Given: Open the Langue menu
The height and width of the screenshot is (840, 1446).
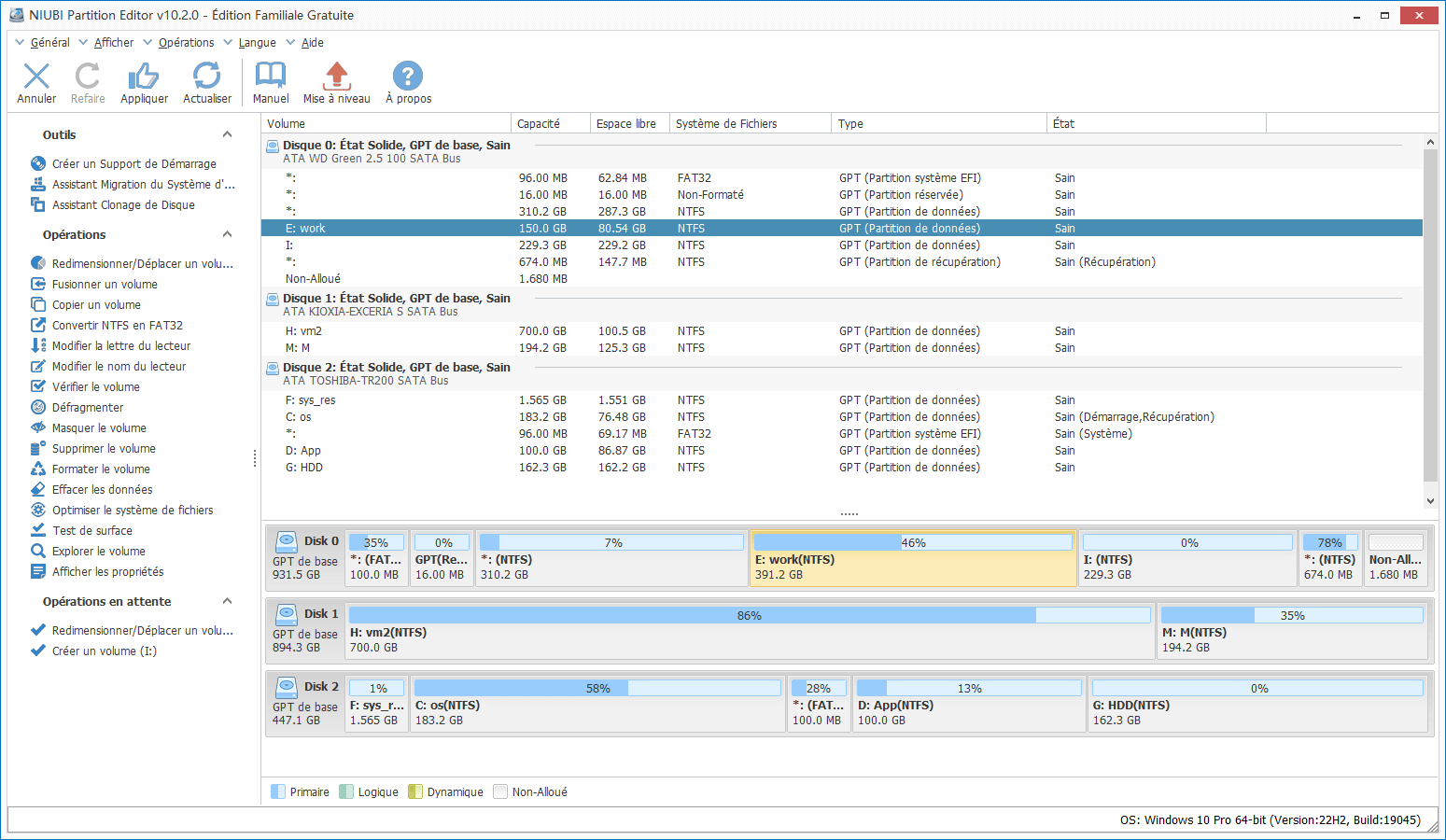Looking at the screenshot, I should pyautogui.click(x=257, y=43).
